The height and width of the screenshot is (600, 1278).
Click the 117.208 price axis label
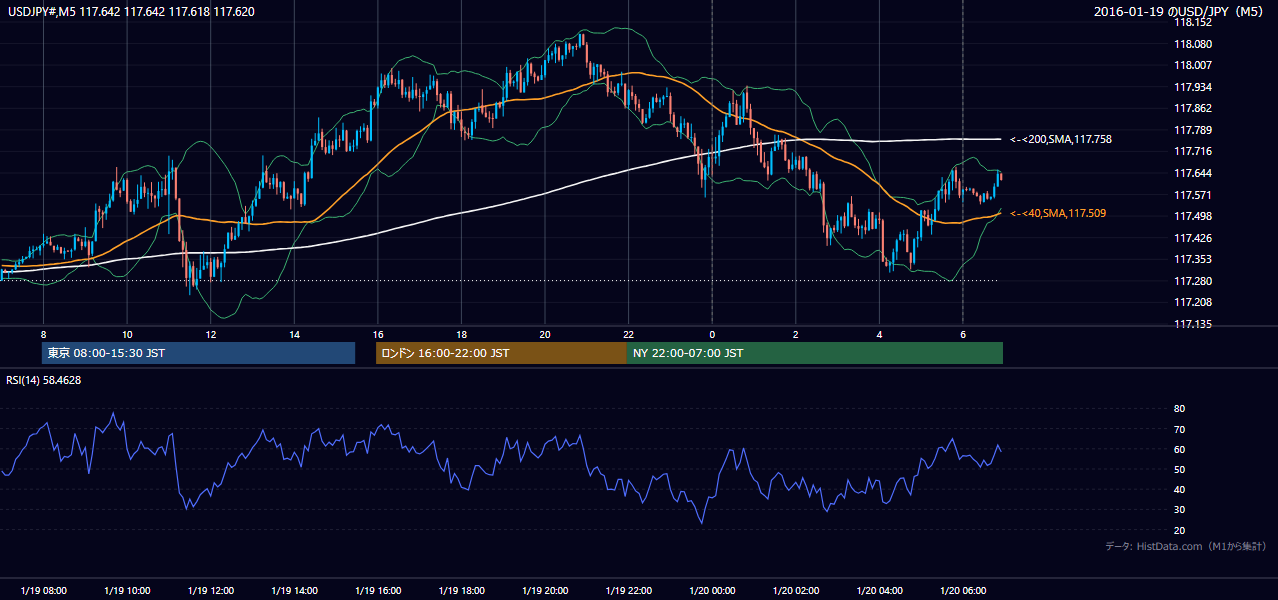(1193, 303)
